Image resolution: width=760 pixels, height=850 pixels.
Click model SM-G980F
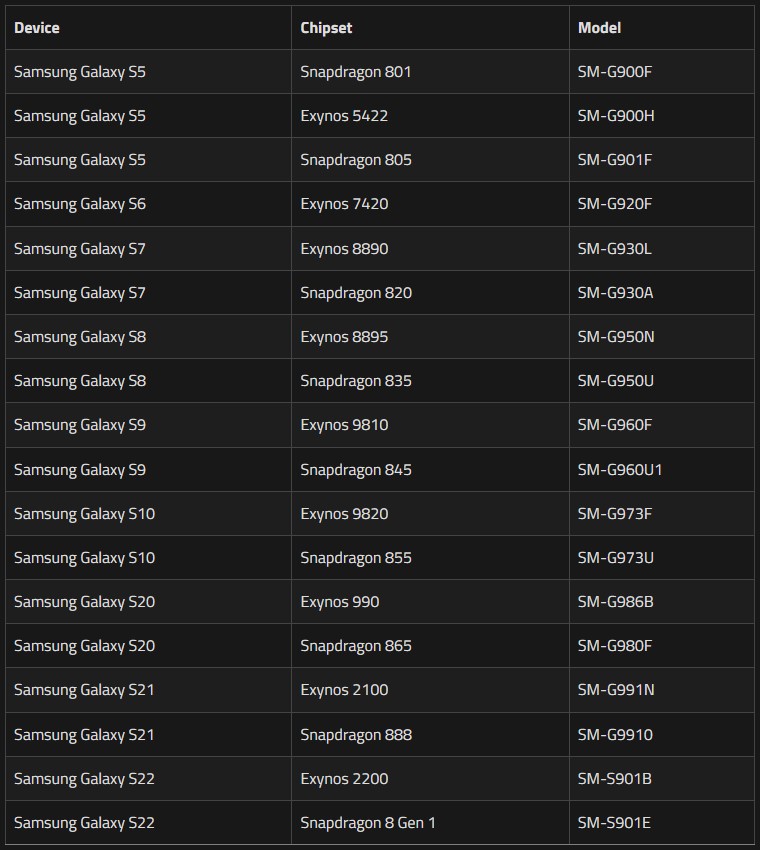615,646
